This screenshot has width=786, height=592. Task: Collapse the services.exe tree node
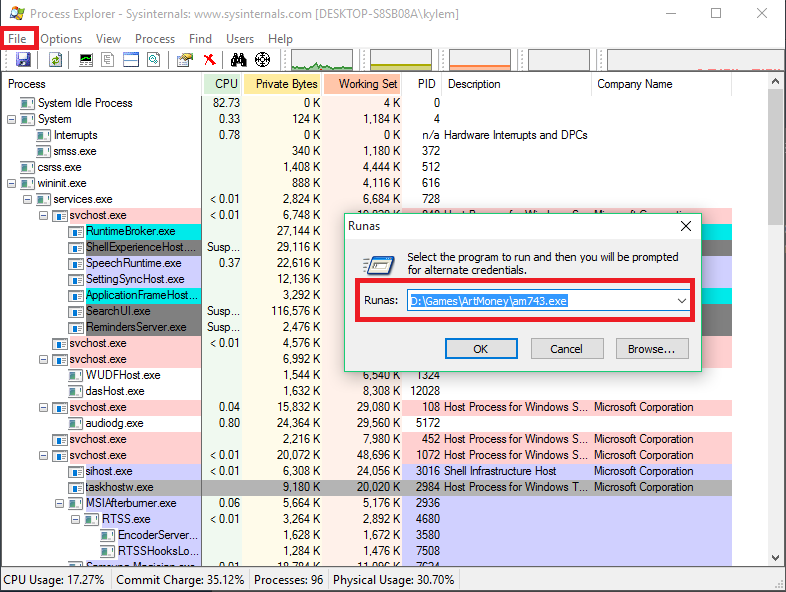(28, 200)
